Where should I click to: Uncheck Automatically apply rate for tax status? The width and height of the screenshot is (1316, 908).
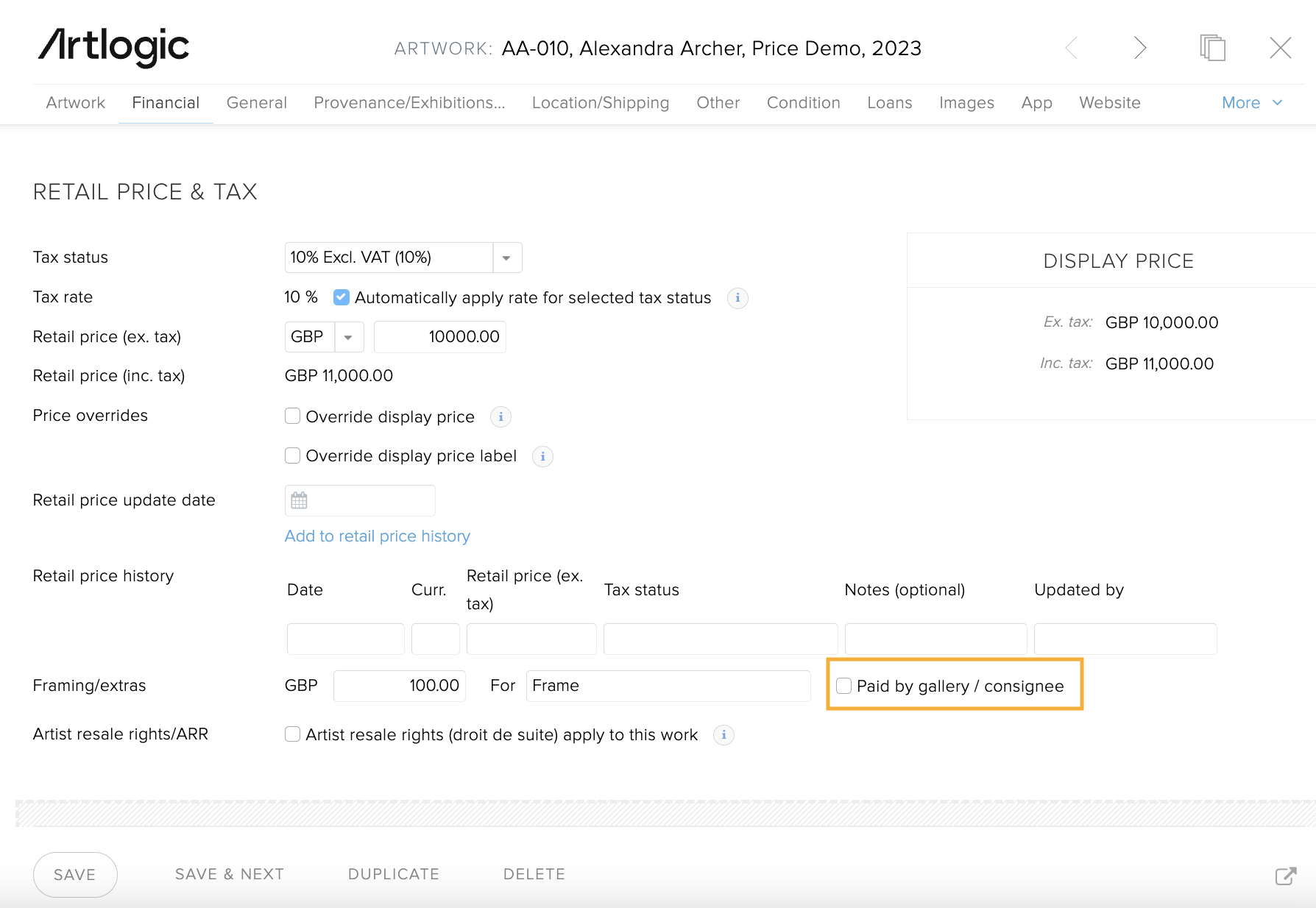click(x=342, y=297)
